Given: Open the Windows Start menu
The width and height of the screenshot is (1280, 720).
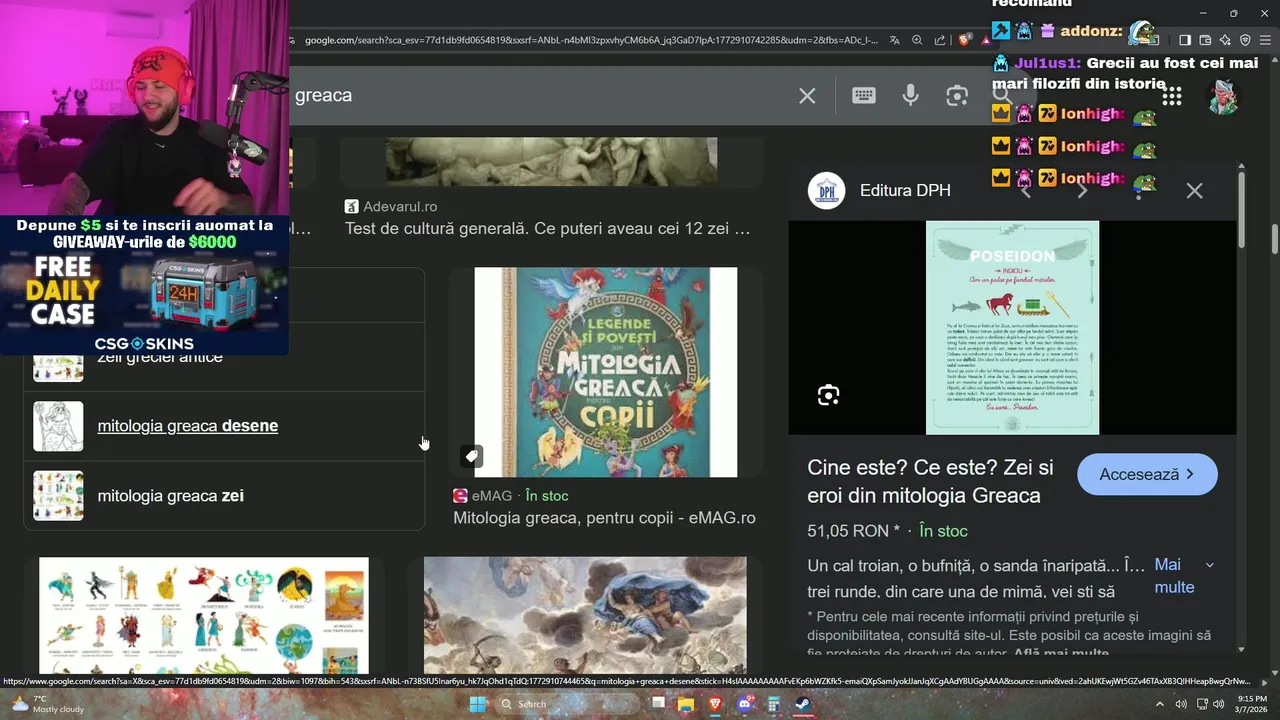Looking at the screenshot, I should tap(478, 704).
